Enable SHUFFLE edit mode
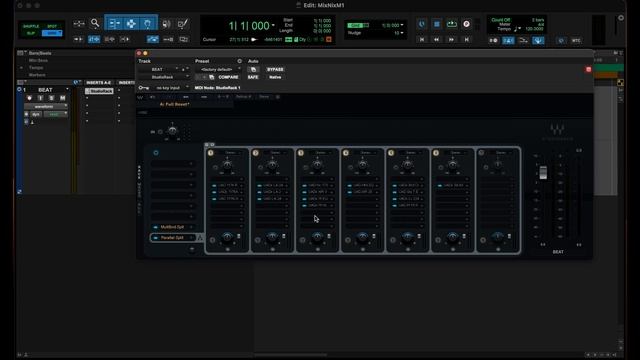The height and width of the screenshot is (360, 640). pyautogui.click(x=31, y=26)
